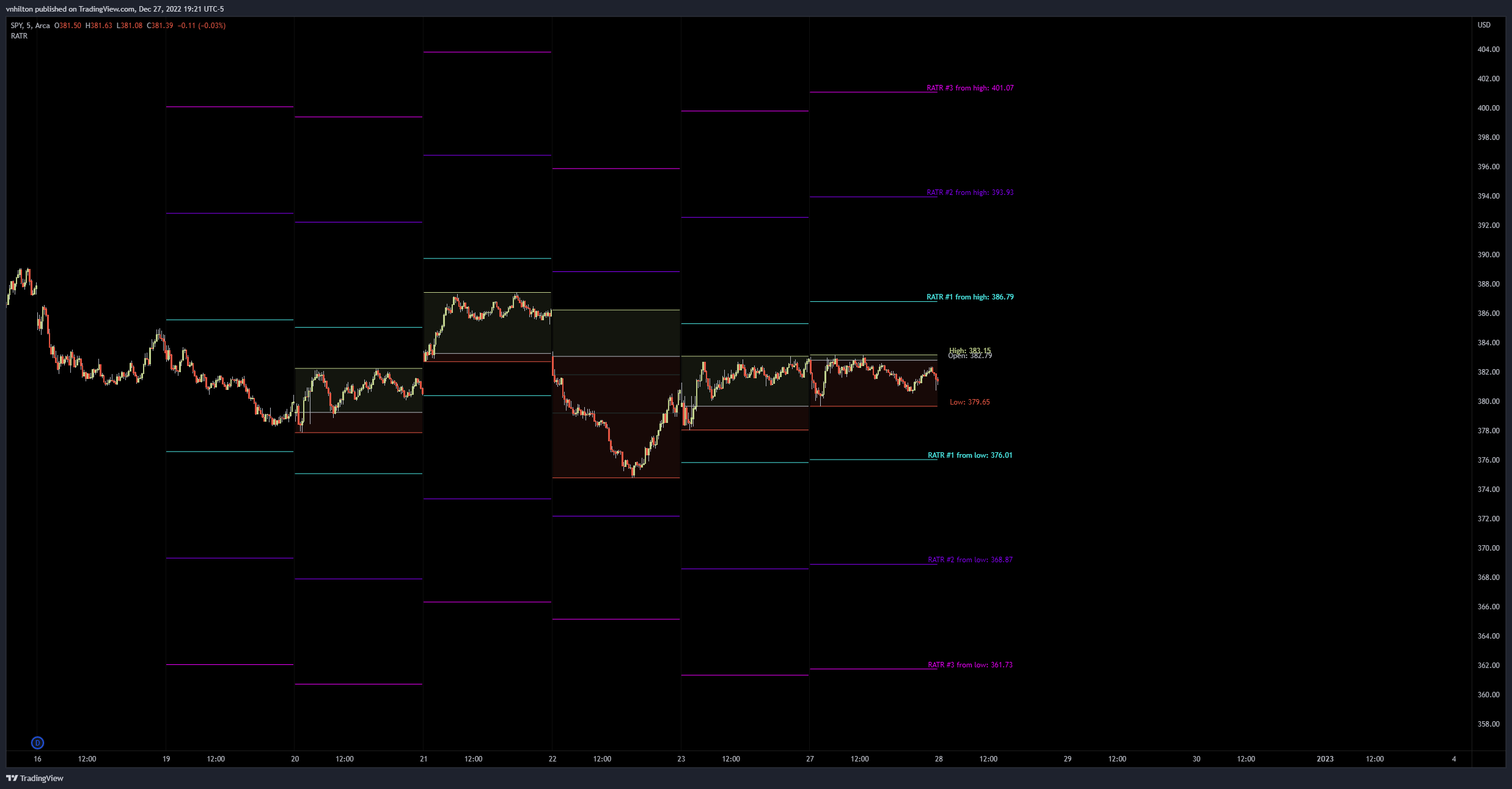
Task: Click the 370.00 price axis label
Action: [x=1488, y=548]
